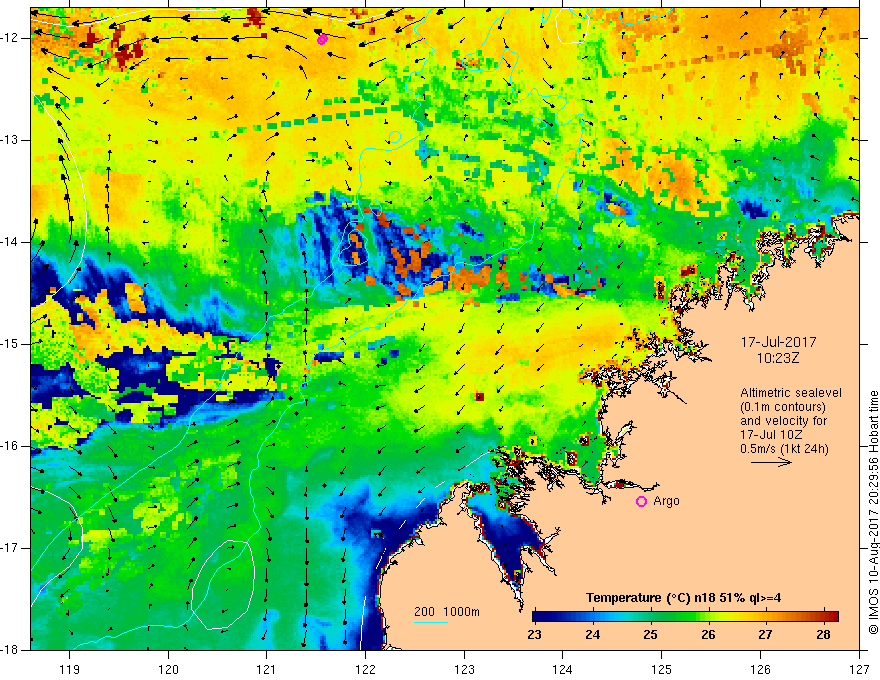This screenshot has height=680, width=880.
Task: Click the "28" tick label on the color bar
Action: pyautogui.click(x=823, y=635)
